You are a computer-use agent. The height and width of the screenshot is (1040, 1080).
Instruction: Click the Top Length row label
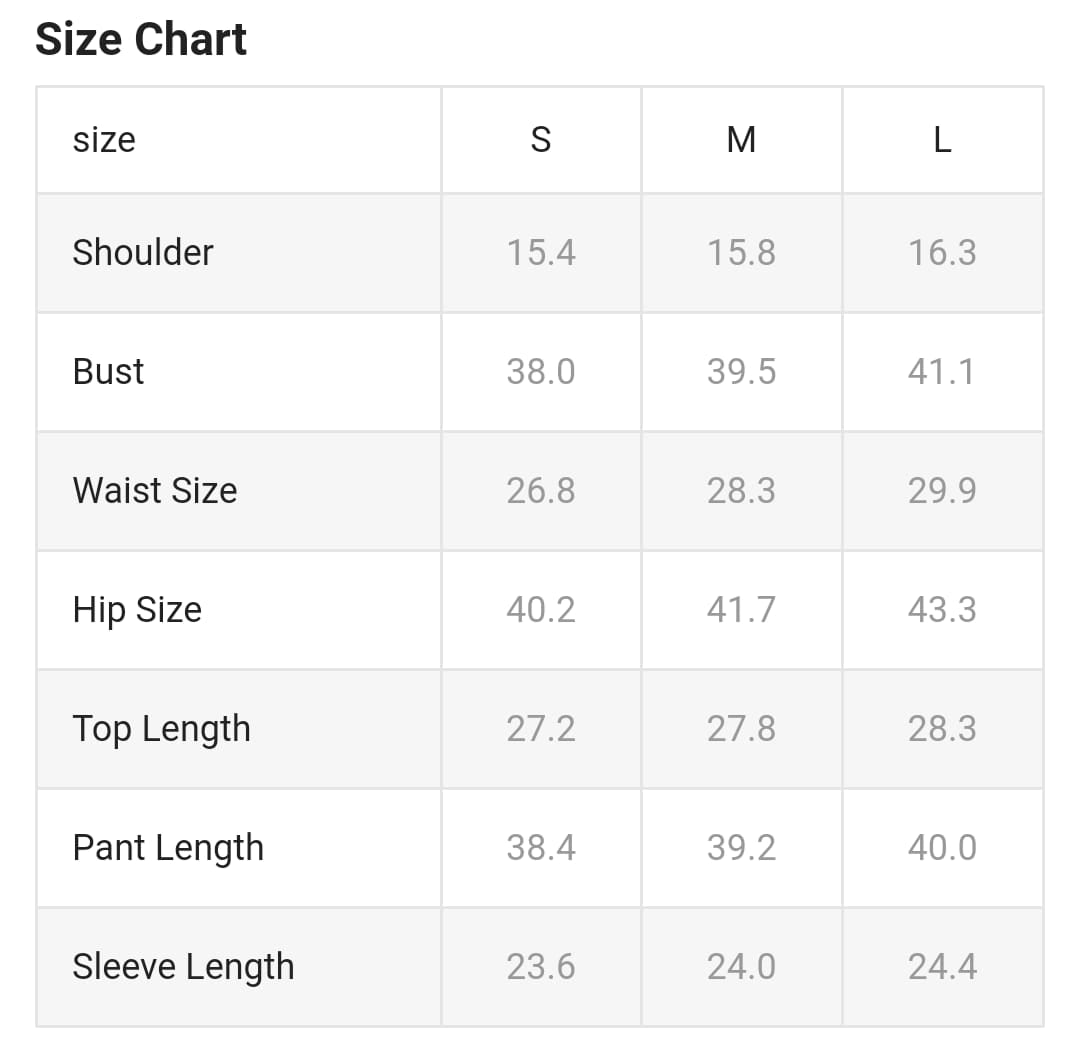click(161, 729)
